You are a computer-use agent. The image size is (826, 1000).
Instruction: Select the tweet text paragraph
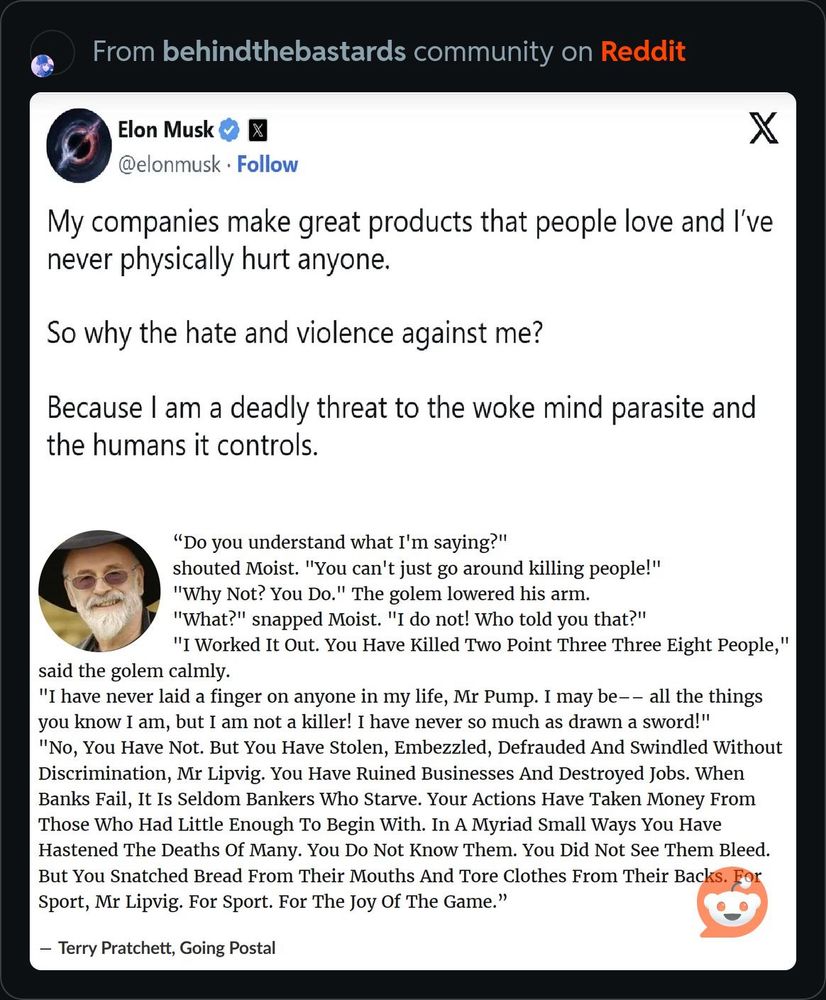tap(400, 240)
